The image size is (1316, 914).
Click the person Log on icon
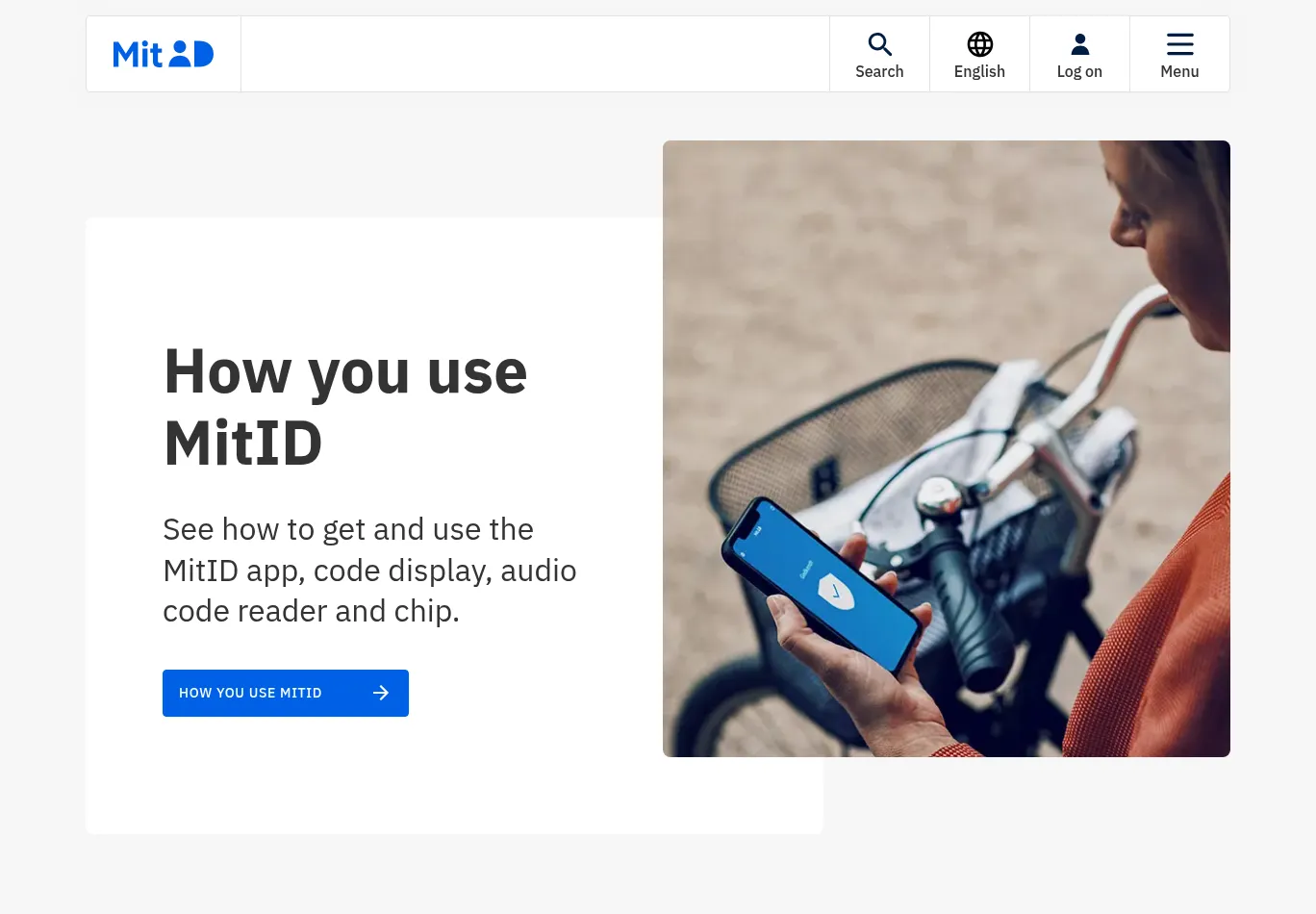pos(1079,44)
